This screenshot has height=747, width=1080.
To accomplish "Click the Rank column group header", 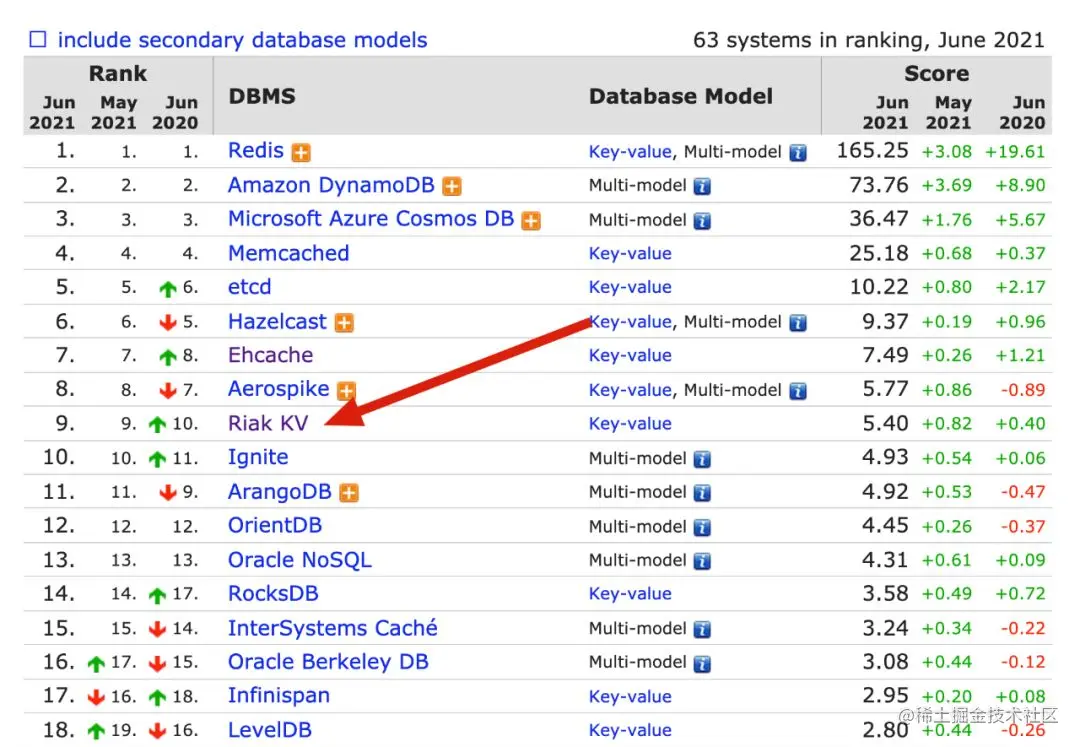I will coord(118,73).
